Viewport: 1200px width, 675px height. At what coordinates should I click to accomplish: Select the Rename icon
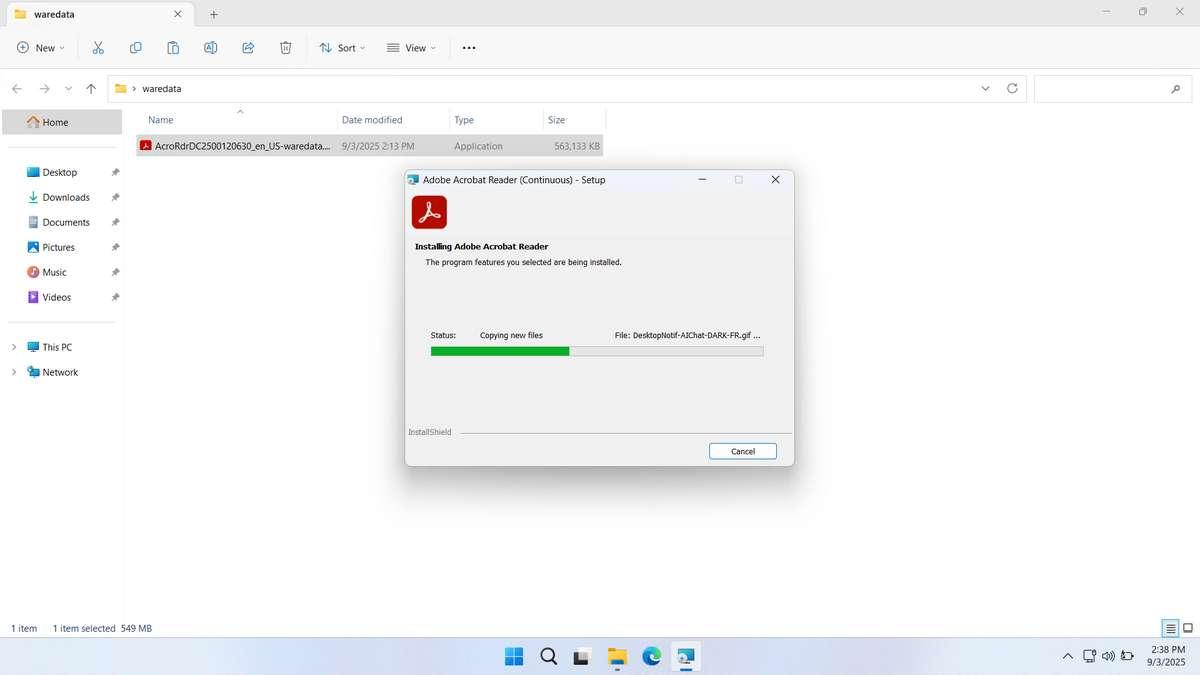click(210, 47)
